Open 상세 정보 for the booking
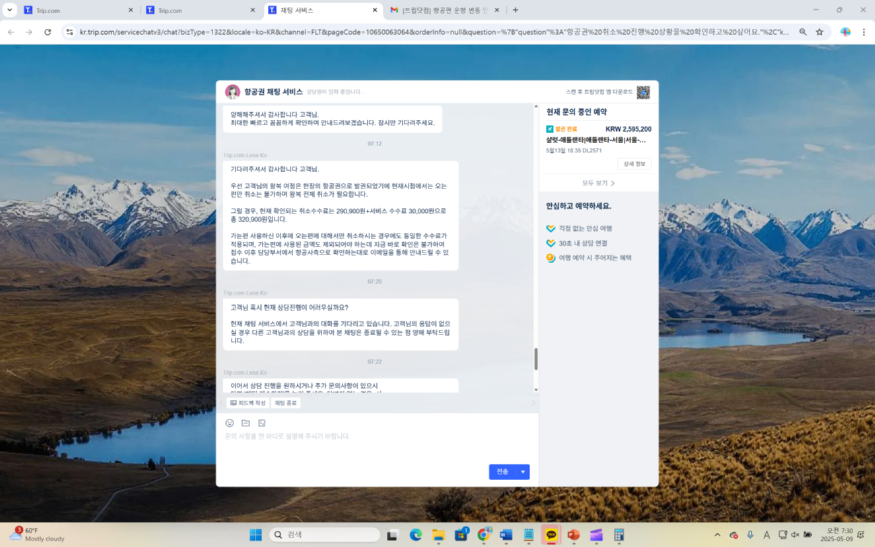This screenshot has width=875, height=547. click(x=634, y=164)
